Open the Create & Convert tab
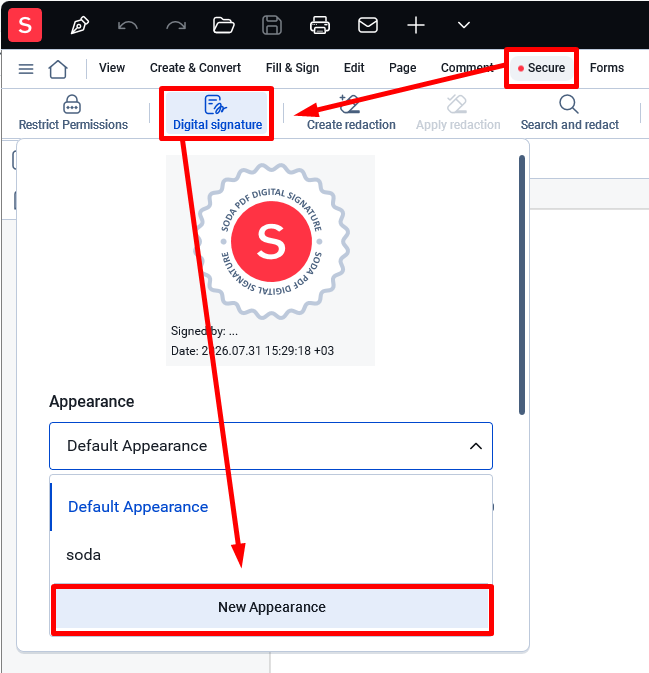The height and width of the screenshot is (673, 649). point(195,68)
